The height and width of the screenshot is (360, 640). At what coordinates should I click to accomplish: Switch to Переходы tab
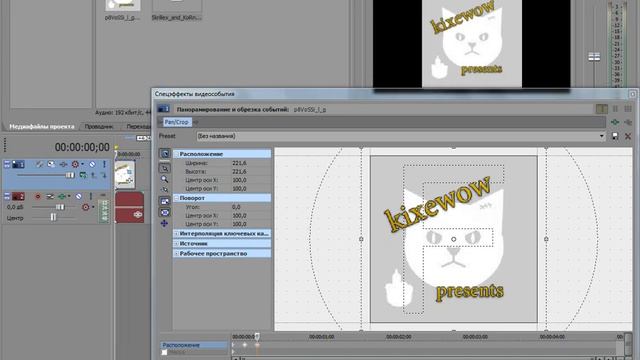coord(138,127)
